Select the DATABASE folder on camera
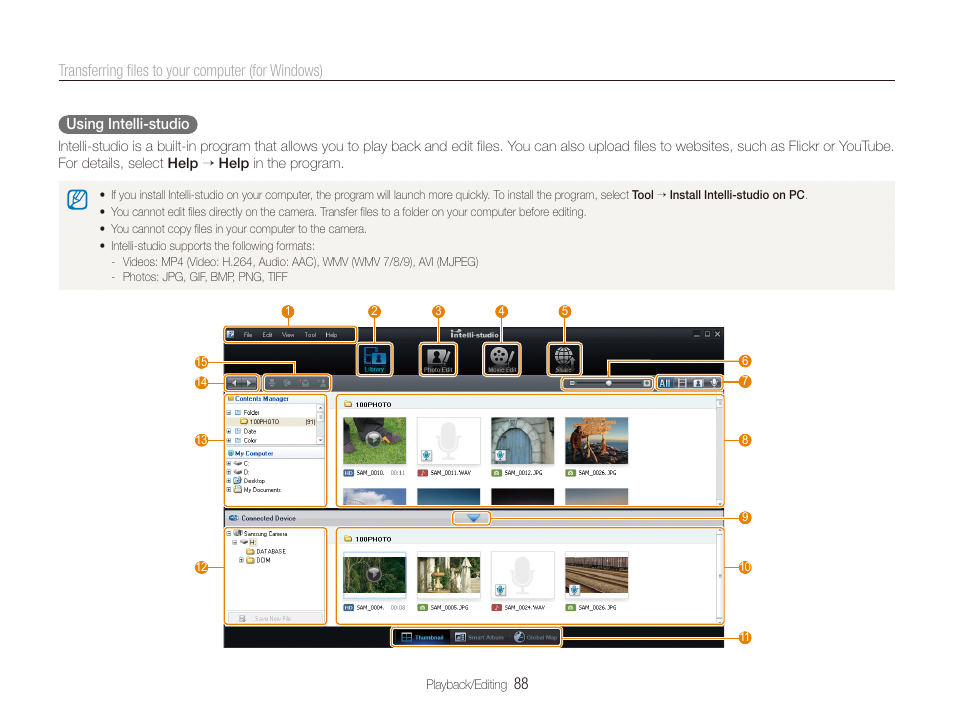This screenshot has height=720, width=954. pos(266,551)
